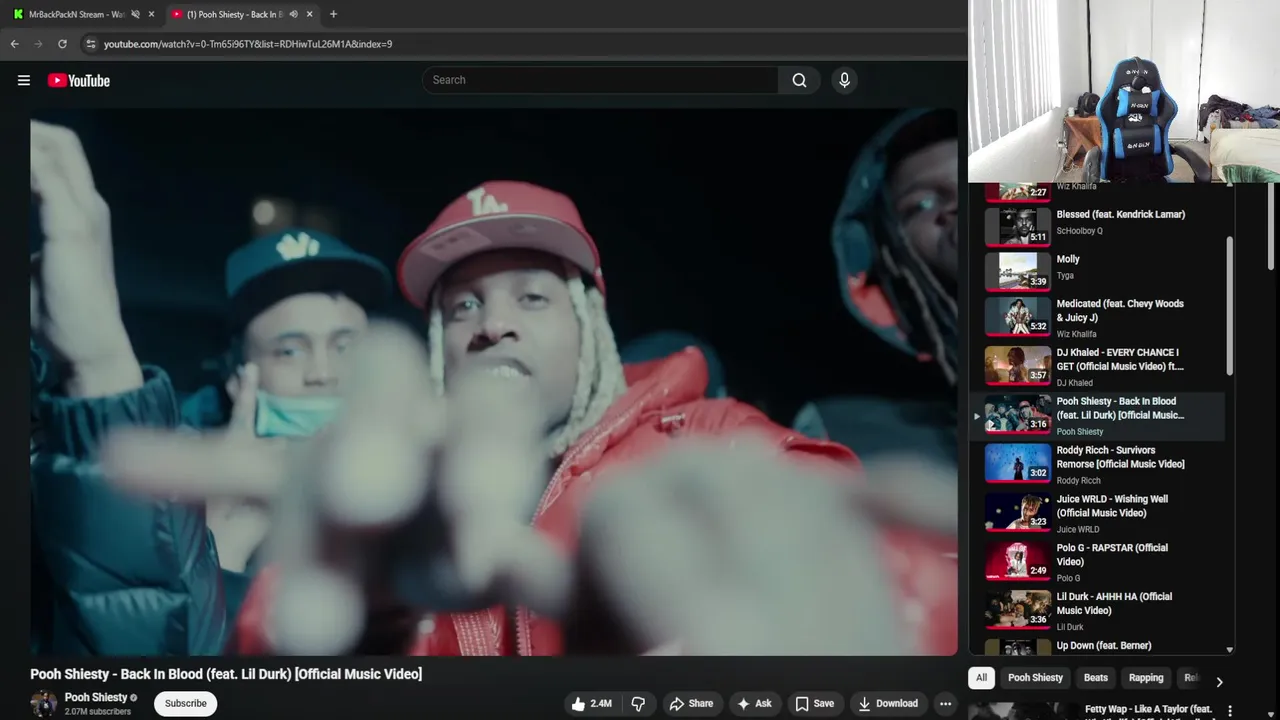Screen dimensions: 1280x720
Task: Click the Roddy Ricch thumbnail showing 3:02
Action: (x=1018, y=463)
